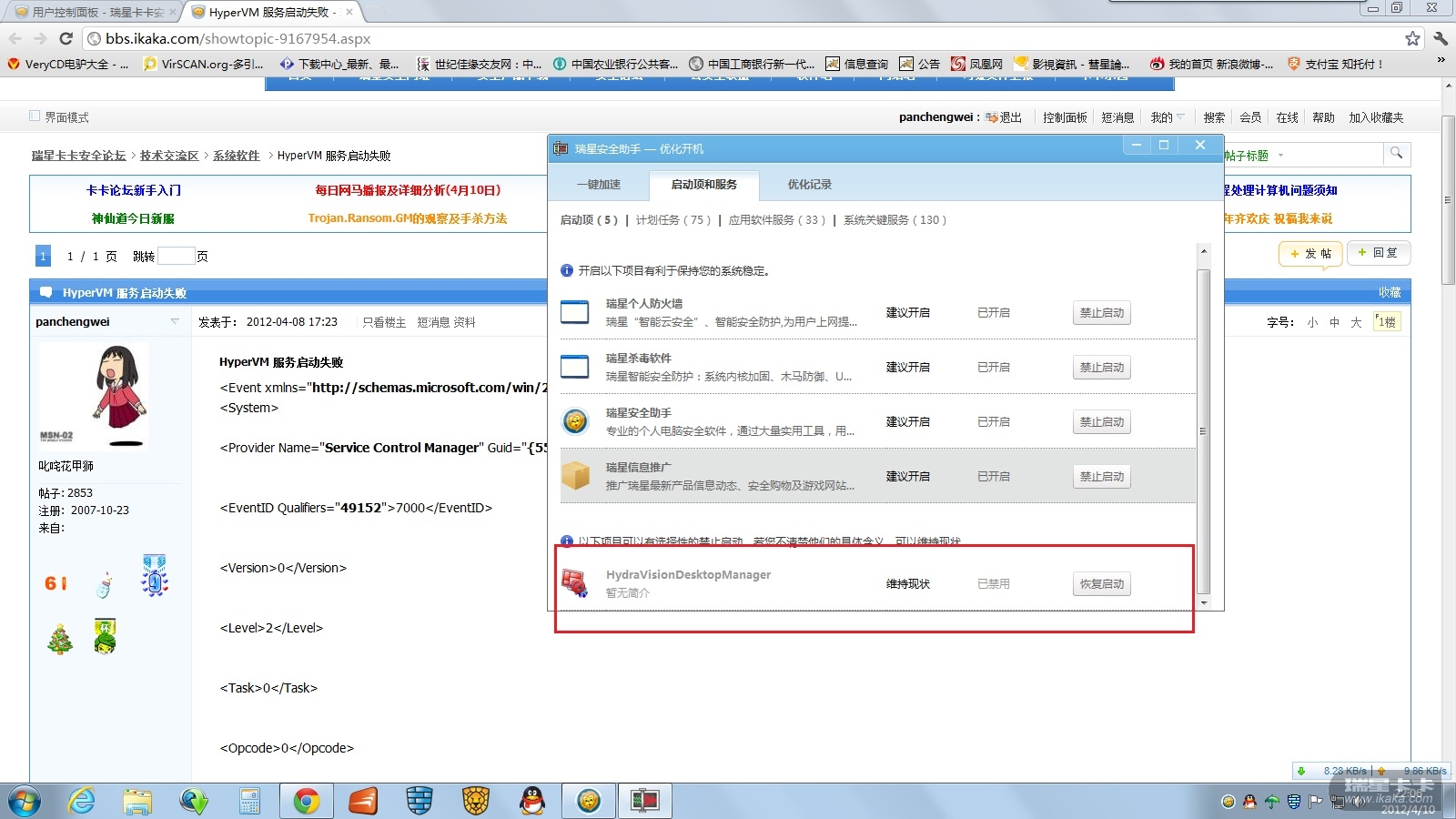Viewport: 1456px width, 819px height.
Task: Click the 只看楼主 link
Action: click(384, 322)
